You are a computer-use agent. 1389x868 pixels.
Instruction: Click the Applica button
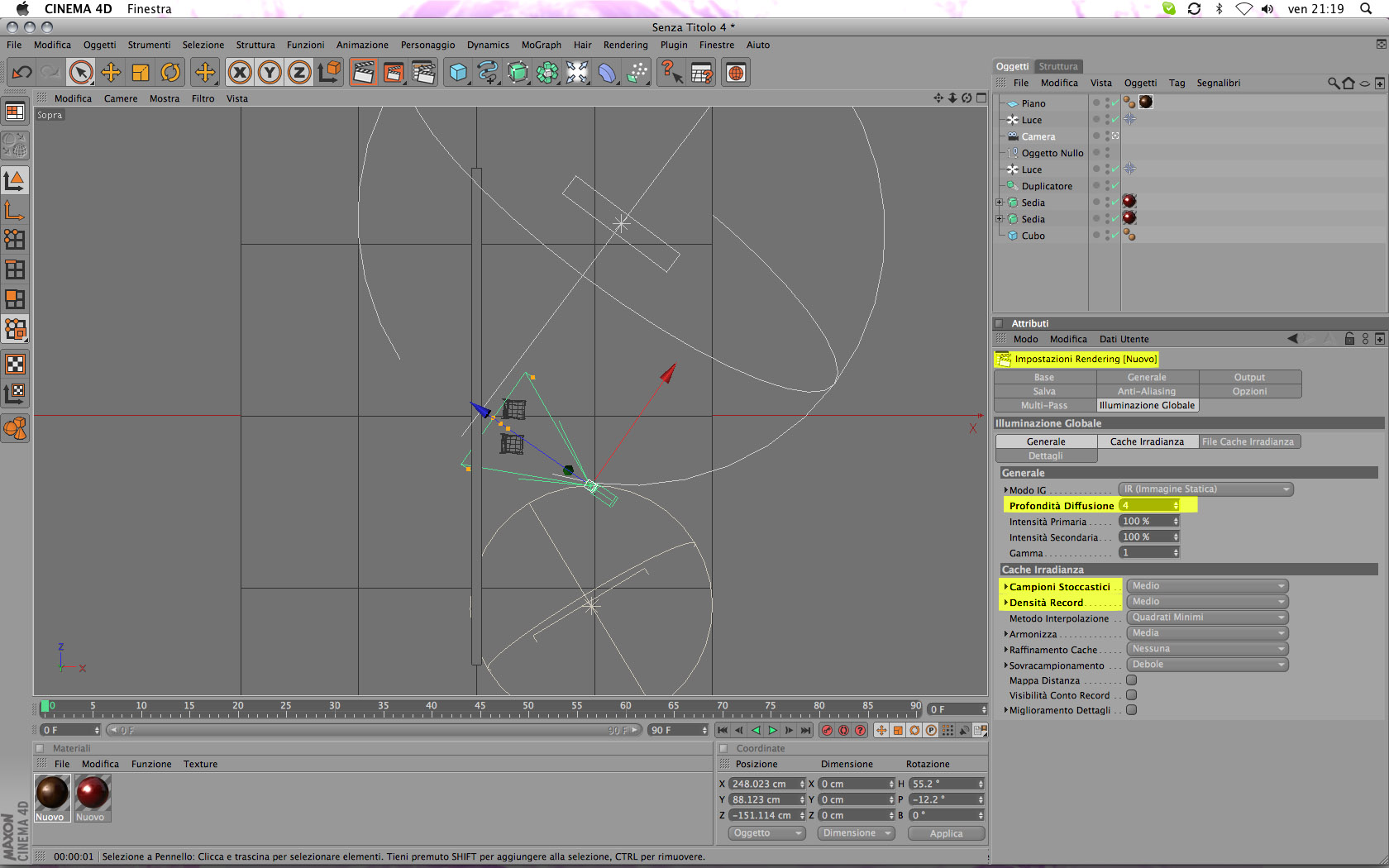(x=946, y=833)
